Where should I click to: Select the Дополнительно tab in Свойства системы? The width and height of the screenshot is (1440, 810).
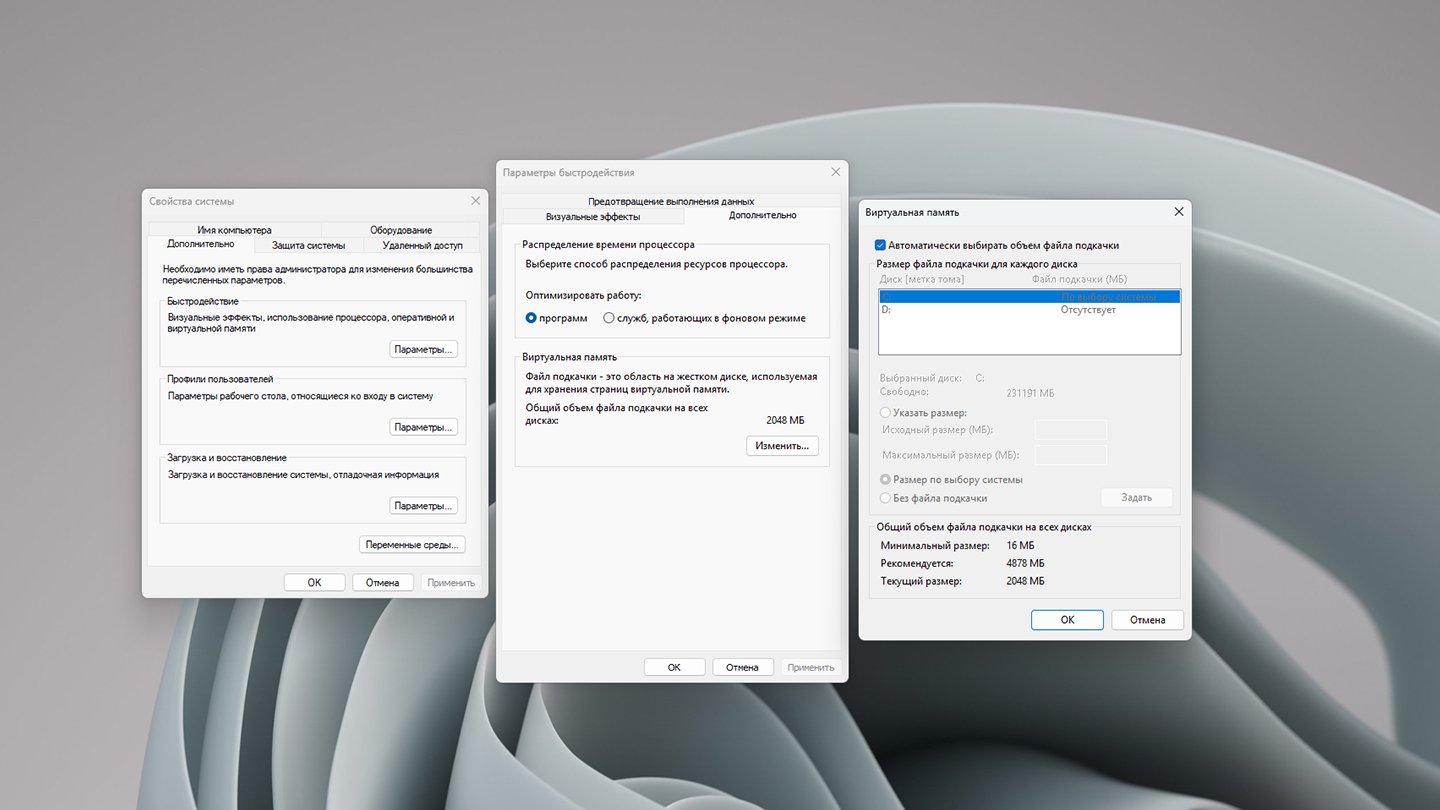pos(201,244)
